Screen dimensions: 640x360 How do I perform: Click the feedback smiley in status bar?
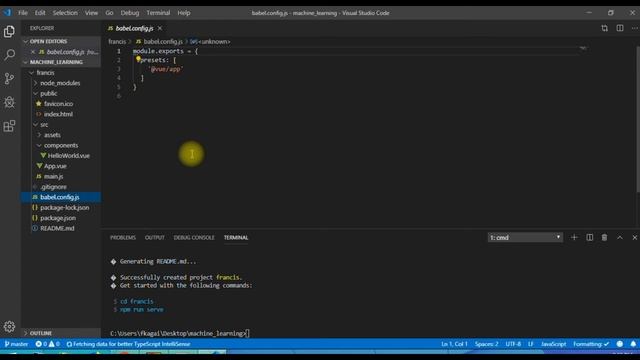click(x=620, y=344)
